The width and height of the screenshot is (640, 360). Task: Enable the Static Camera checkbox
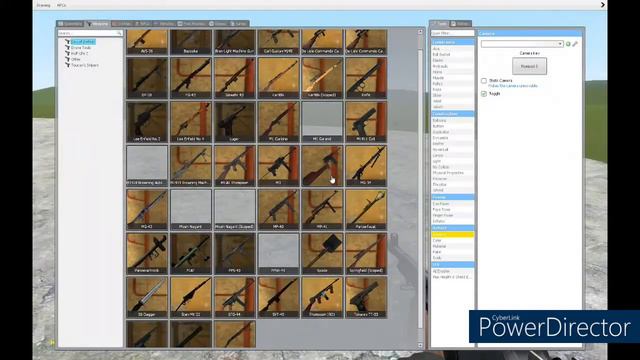point(484,81)
